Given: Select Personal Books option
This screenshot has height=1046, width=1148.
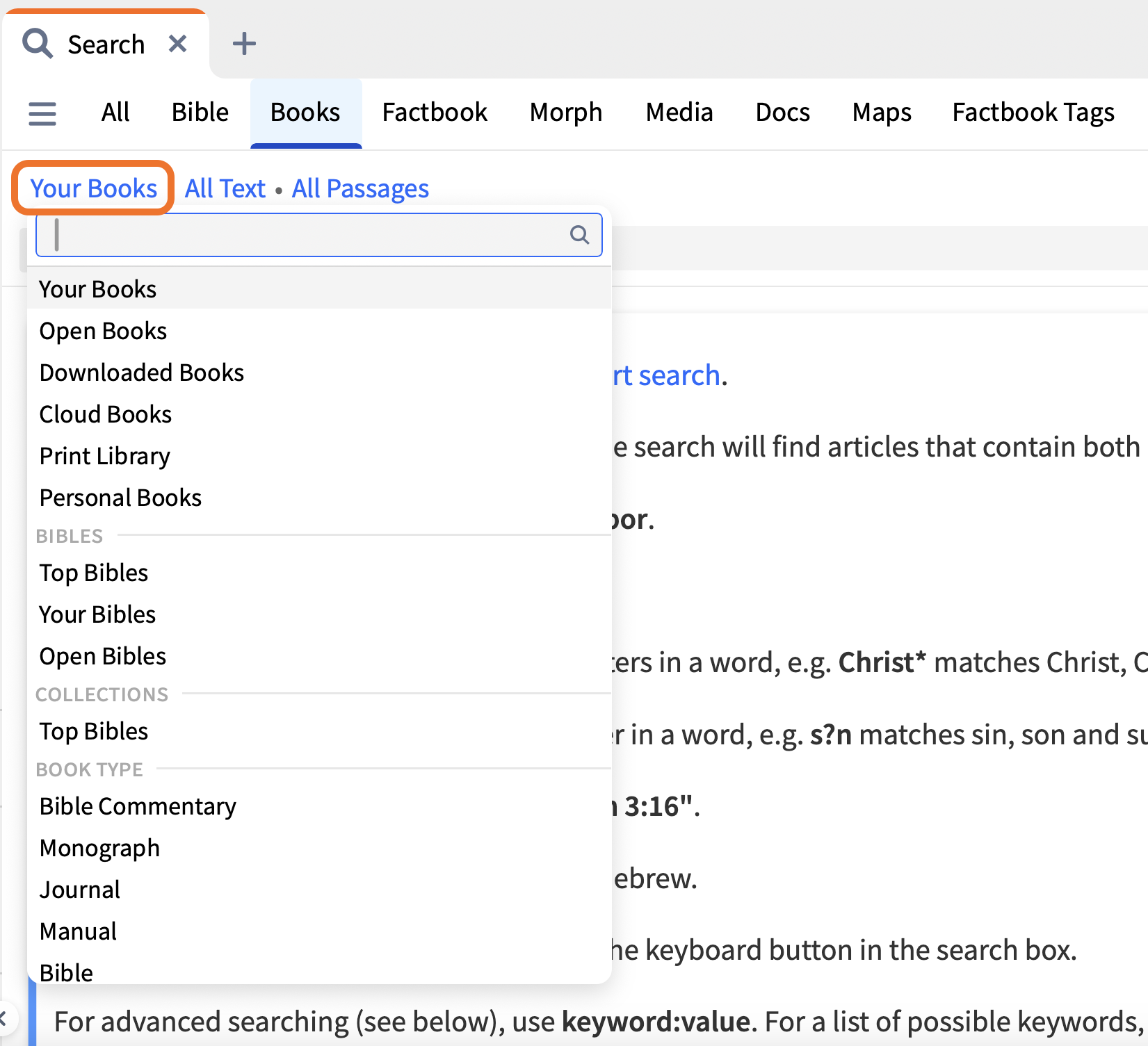Looking at the screenshot, I should [319, 498].
